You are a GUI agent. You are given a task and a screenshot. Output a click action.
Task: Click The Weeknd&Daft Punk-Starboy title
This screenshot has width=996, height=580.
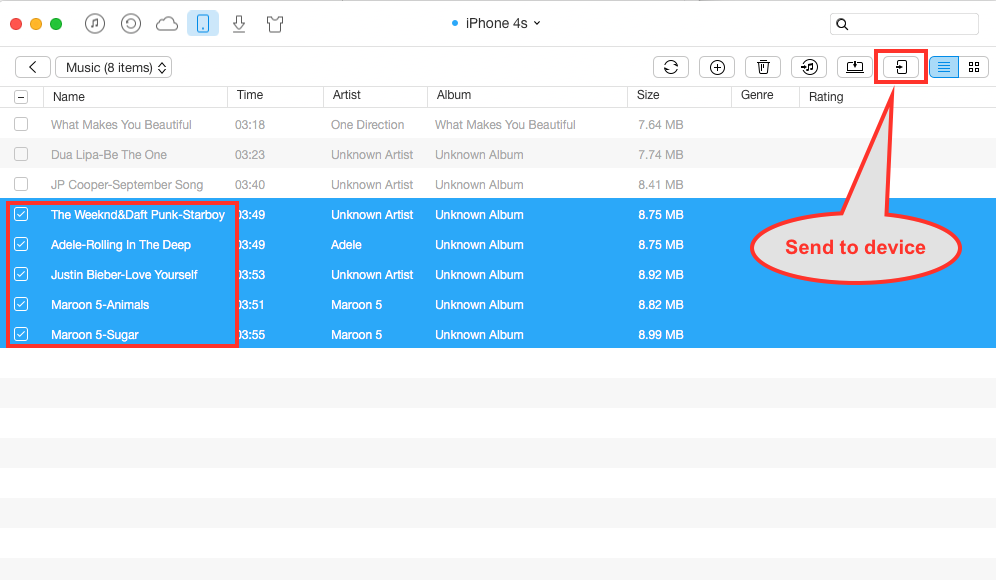(x=138, y=215)
